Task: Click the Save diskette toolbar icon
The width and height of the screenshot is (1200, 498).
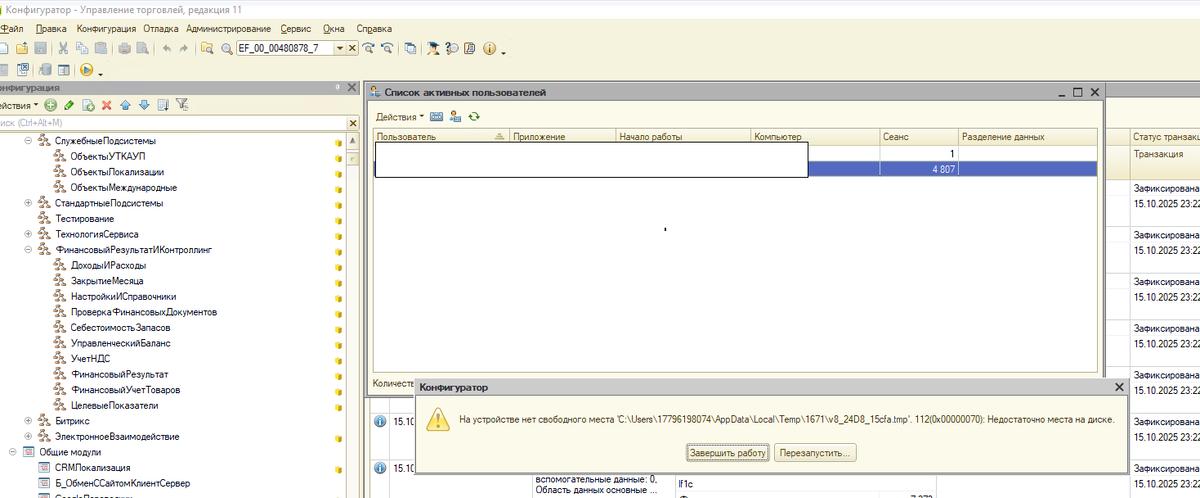Action: pyautogui.click(x=40, y=48)
